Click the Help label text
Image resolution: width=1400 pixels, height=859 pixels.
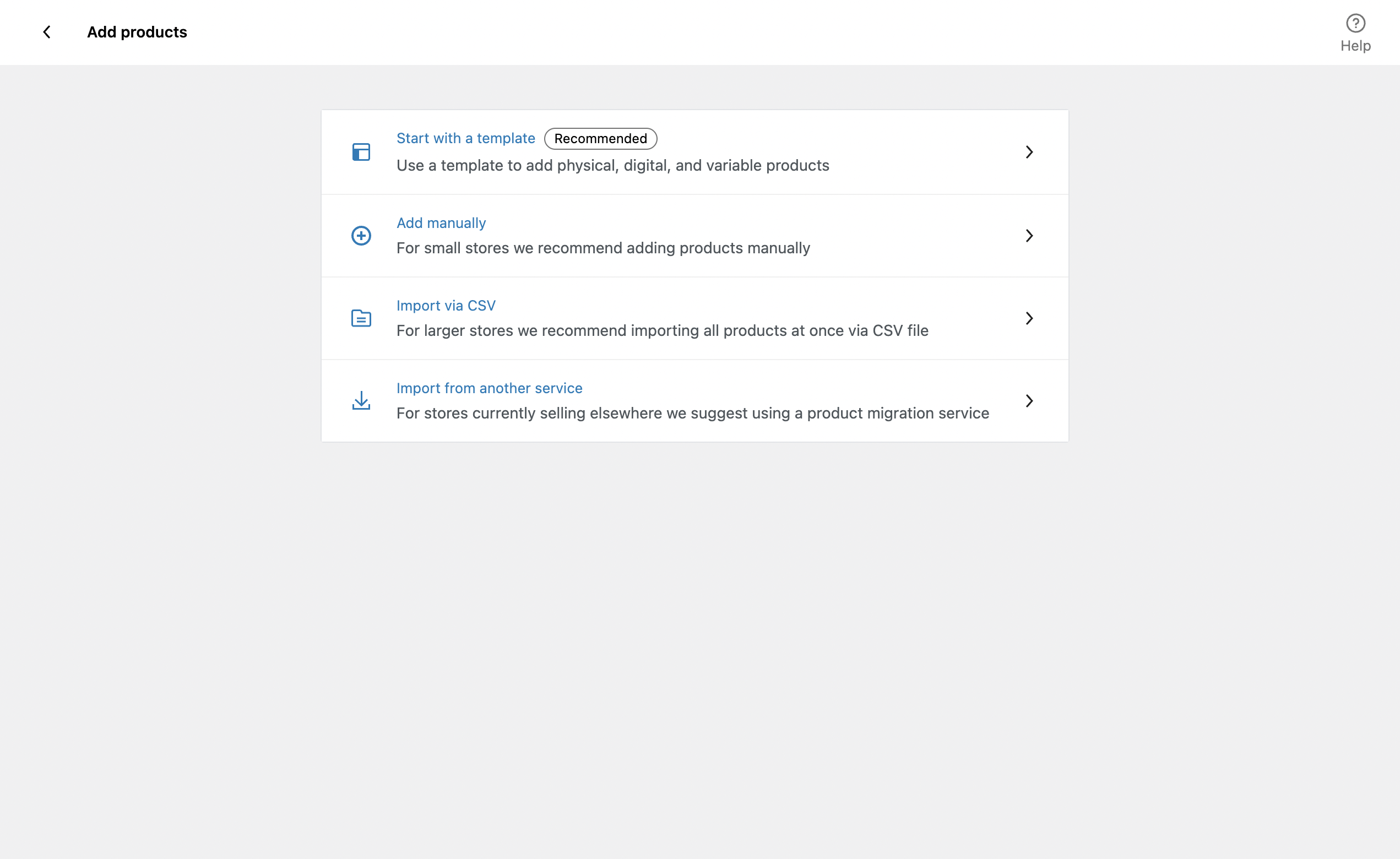pos(1355,46)
